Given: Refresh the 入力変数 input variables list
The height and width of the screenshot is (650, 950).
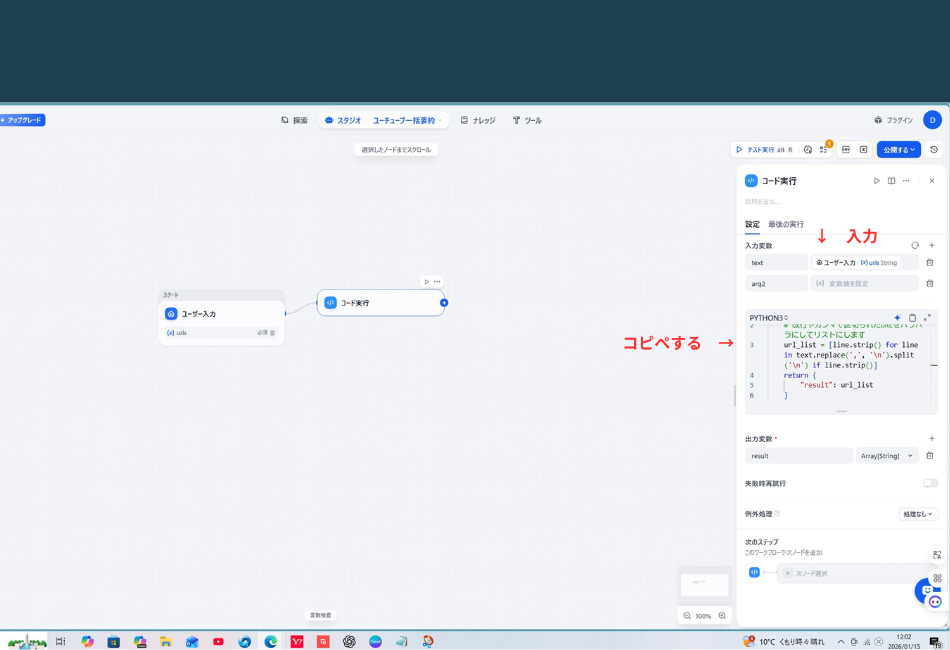Looking at the screenshot, I should point(915,245).
